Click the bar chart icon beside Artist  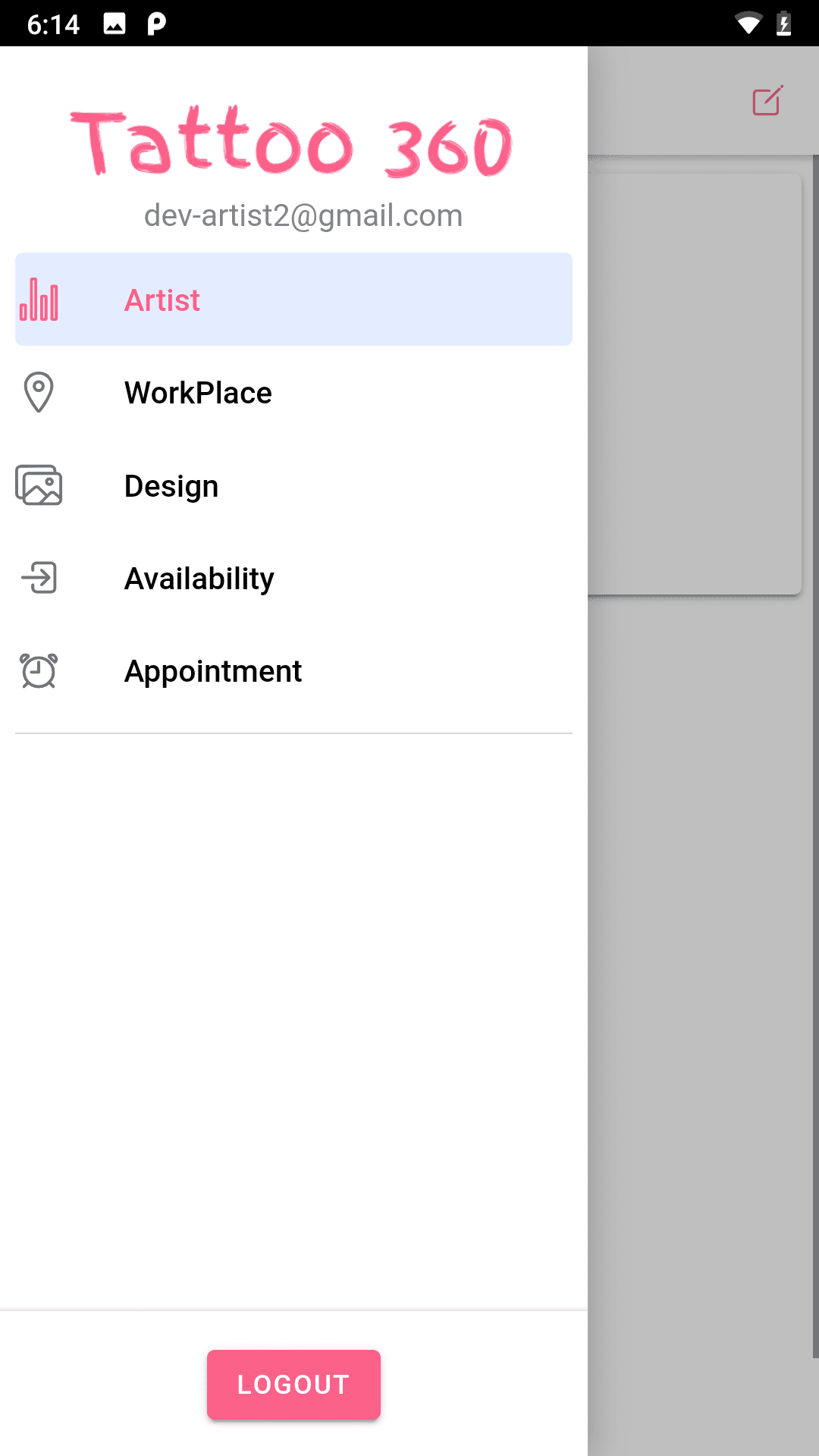click(39, 300)
